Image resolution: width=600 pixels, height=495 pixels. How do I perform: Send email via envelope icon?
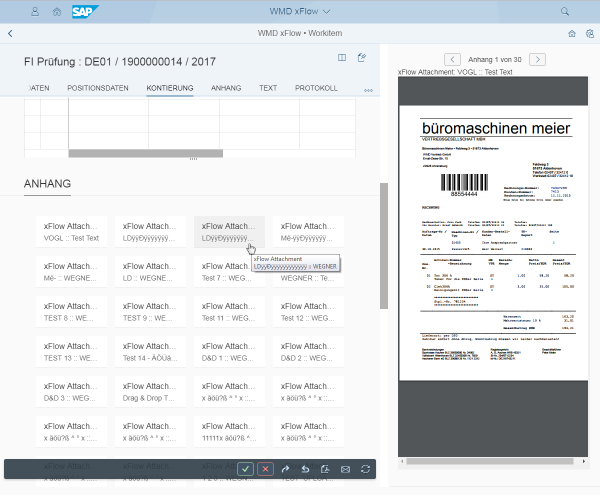coord(345,469)
